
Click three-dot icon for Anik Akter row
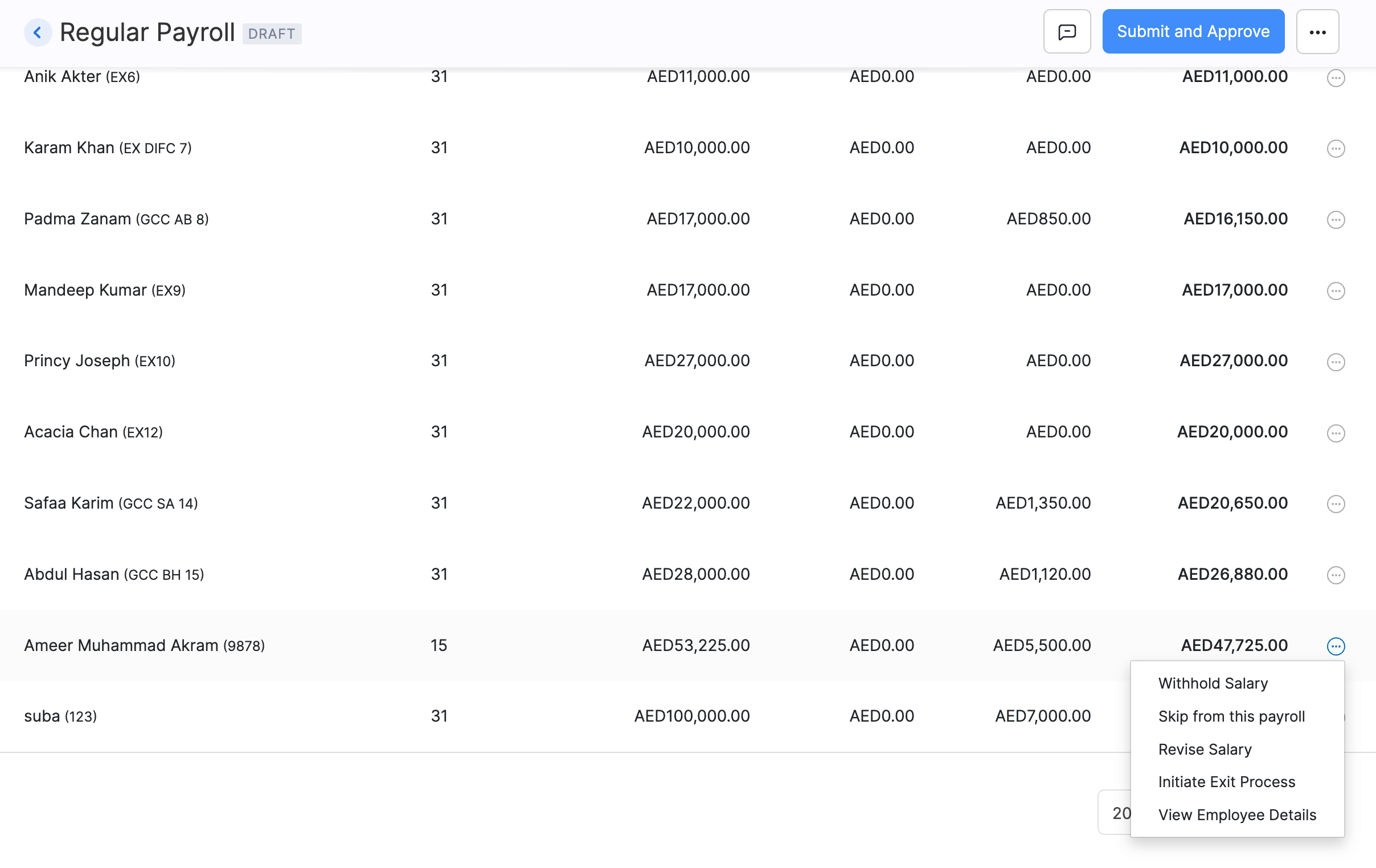pyautogui.click(x=1336, y=77)
